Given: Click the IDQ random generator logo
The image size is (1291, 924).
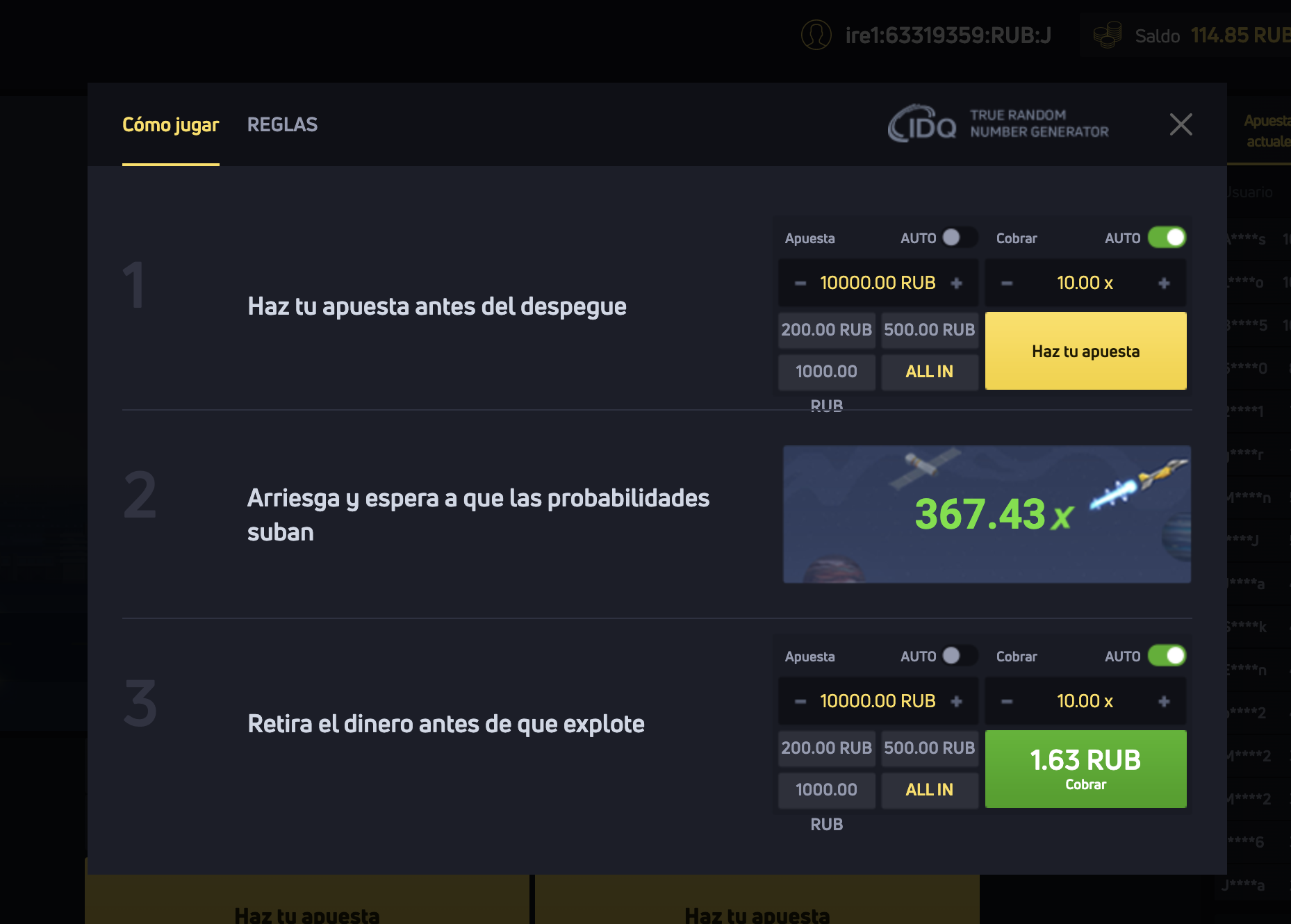Looking at the screenshot, I should pos(922,124).
